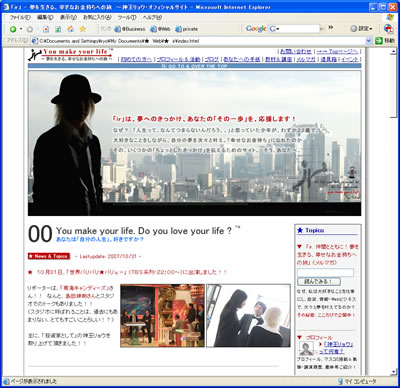Viewport: 400px width, 388px height.
Task: Open the Google G search-type dropdown
Action: click(275, 29)
